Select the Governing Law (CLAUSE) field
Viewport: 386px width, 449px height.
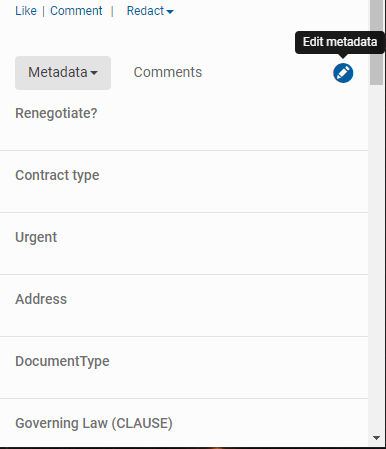tap(184, 423)
